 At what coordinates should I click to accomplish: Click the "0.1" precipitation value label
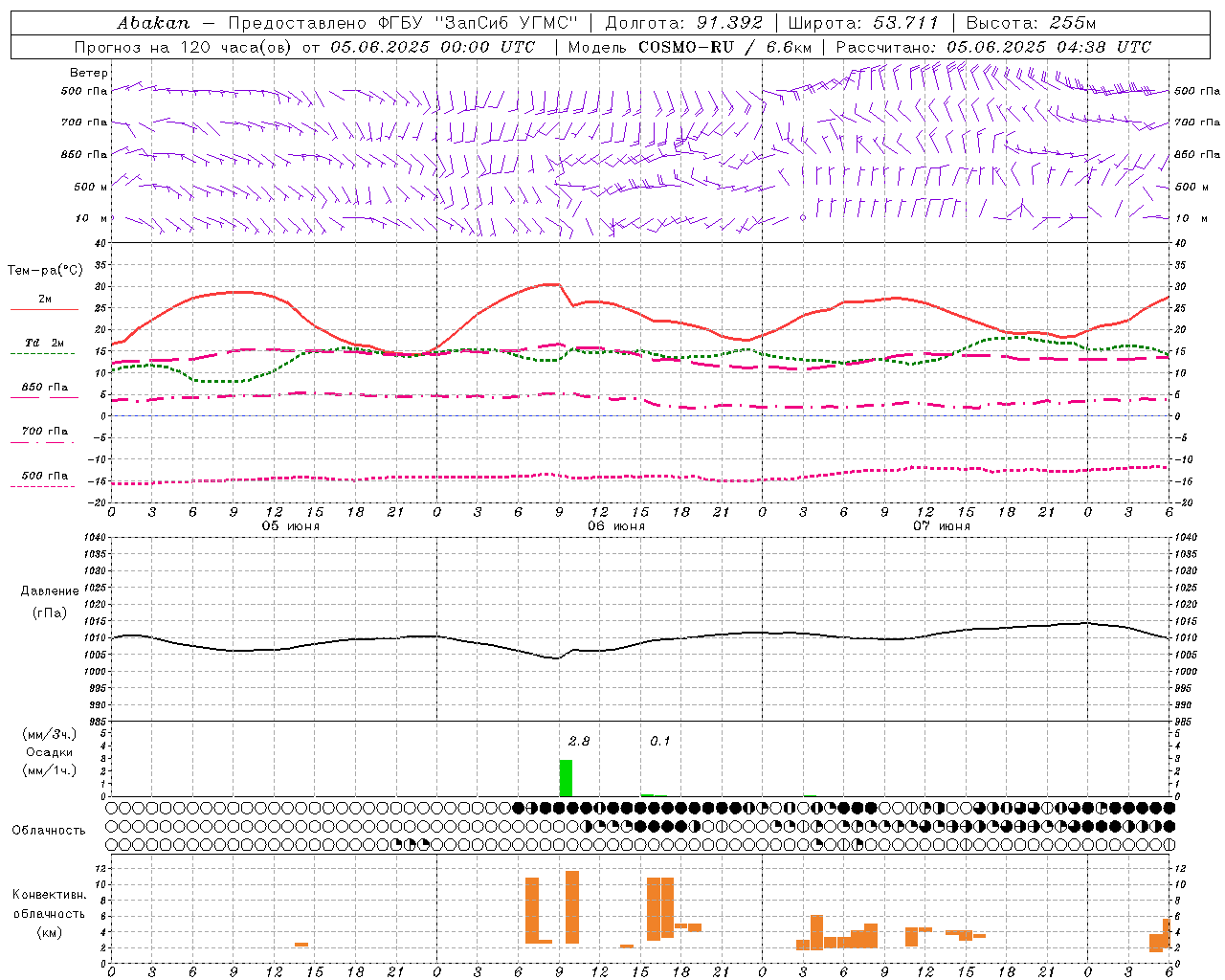[660, 741]
